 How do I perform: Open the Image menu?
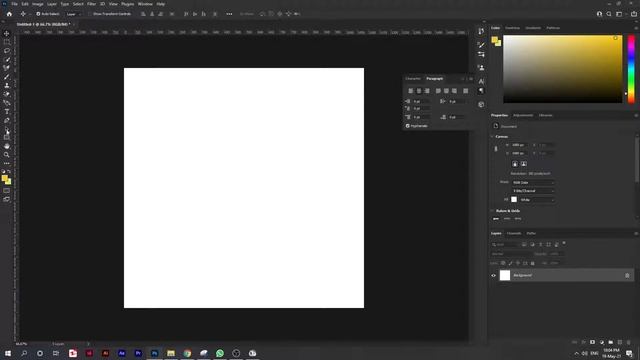tap(38, 4)
